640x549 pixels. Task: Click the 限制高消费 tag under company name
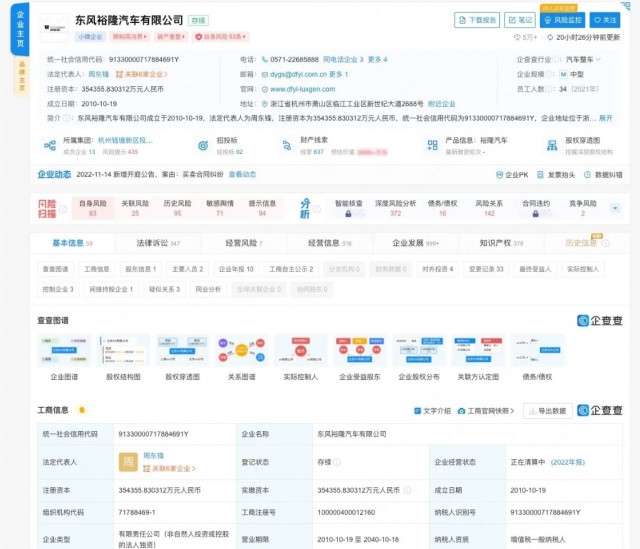(130, 37)
